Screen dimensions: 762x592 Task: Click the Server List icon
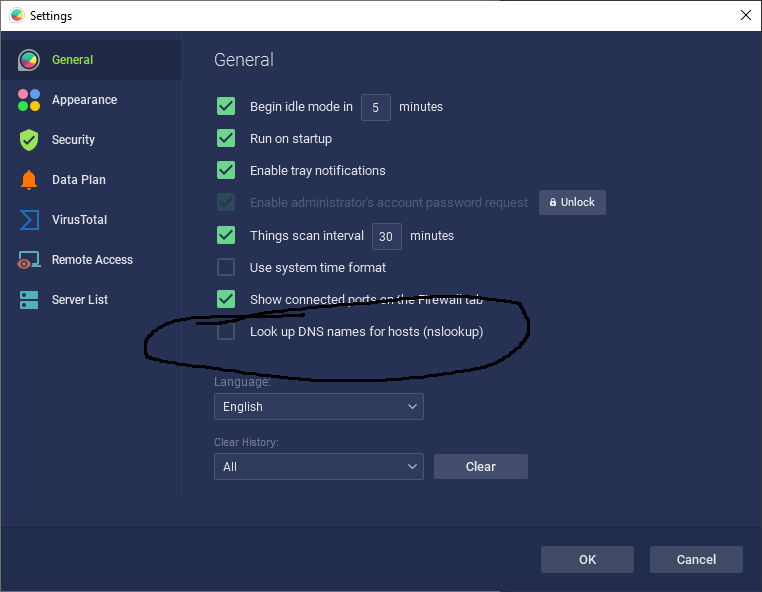pyautogui.click(x=29, y=300)
